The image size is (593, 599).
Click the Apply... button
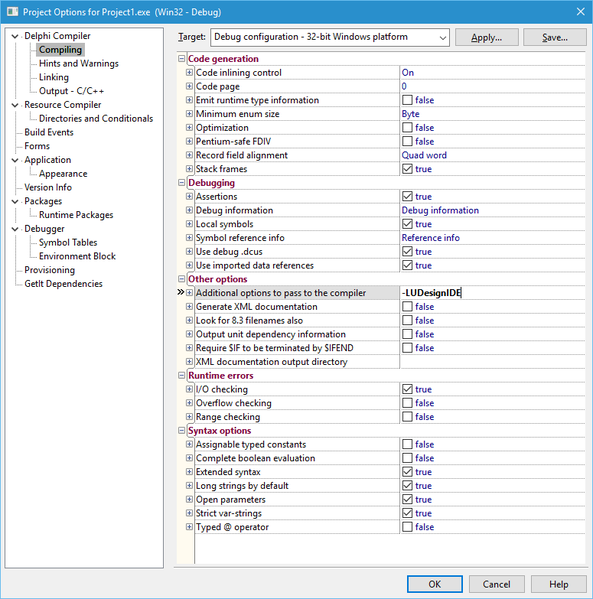coord(486,37)
